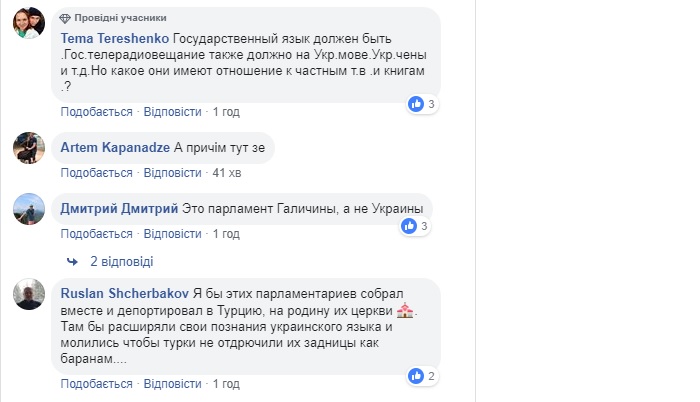Open Artem Kapanadze's profile name link
This screenshot has height=402, width=700.
click(114, 147)
